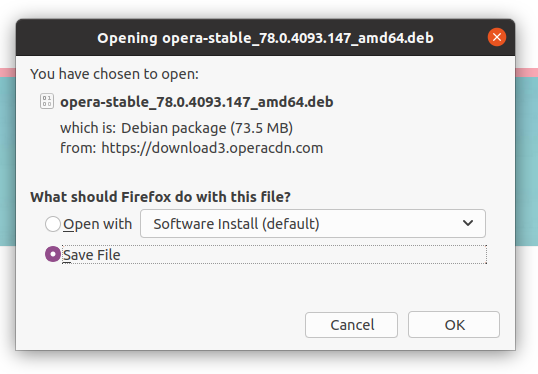Select the Save File radio button
The image size is (538, 374).
(x=53, y=254)
